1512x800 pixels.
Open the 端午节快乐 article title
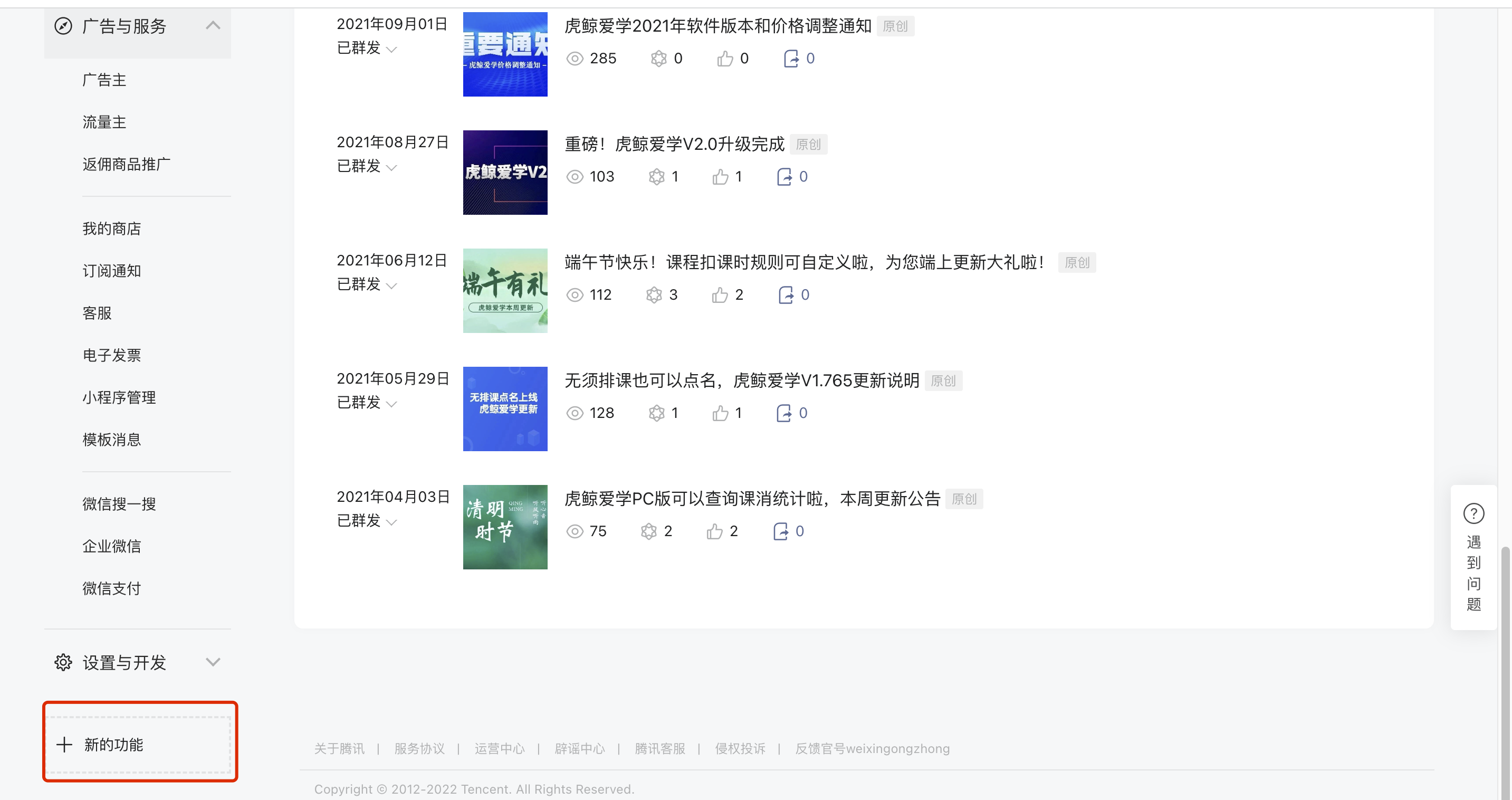806,262
